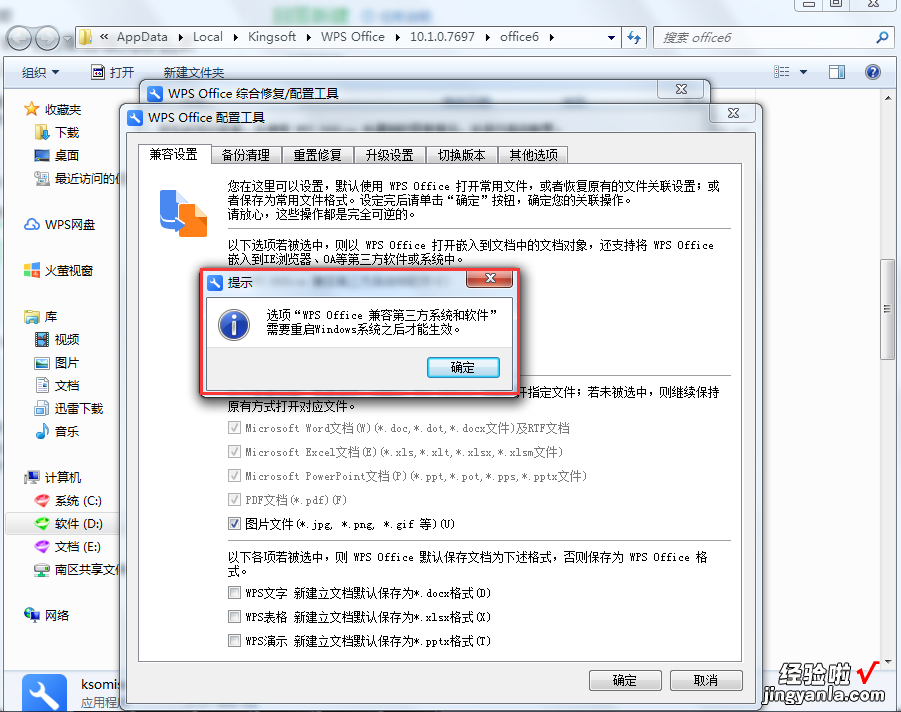Click the wrench icon in 配置工具 title bar
The width and height of the screenshot is (901, 712).
pyautogui.click(x=135, y=118)
